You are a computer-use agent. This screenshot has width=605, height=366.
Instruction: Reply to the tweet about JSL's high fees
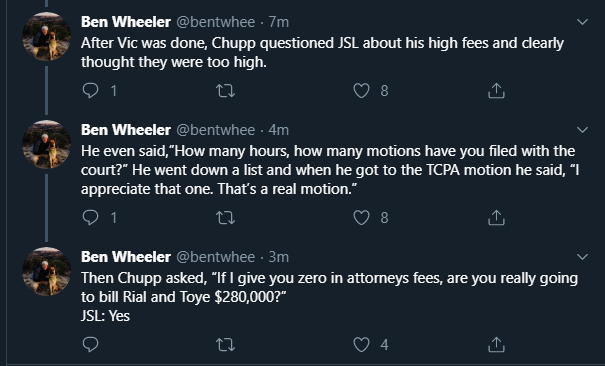(x=91, y=91)
